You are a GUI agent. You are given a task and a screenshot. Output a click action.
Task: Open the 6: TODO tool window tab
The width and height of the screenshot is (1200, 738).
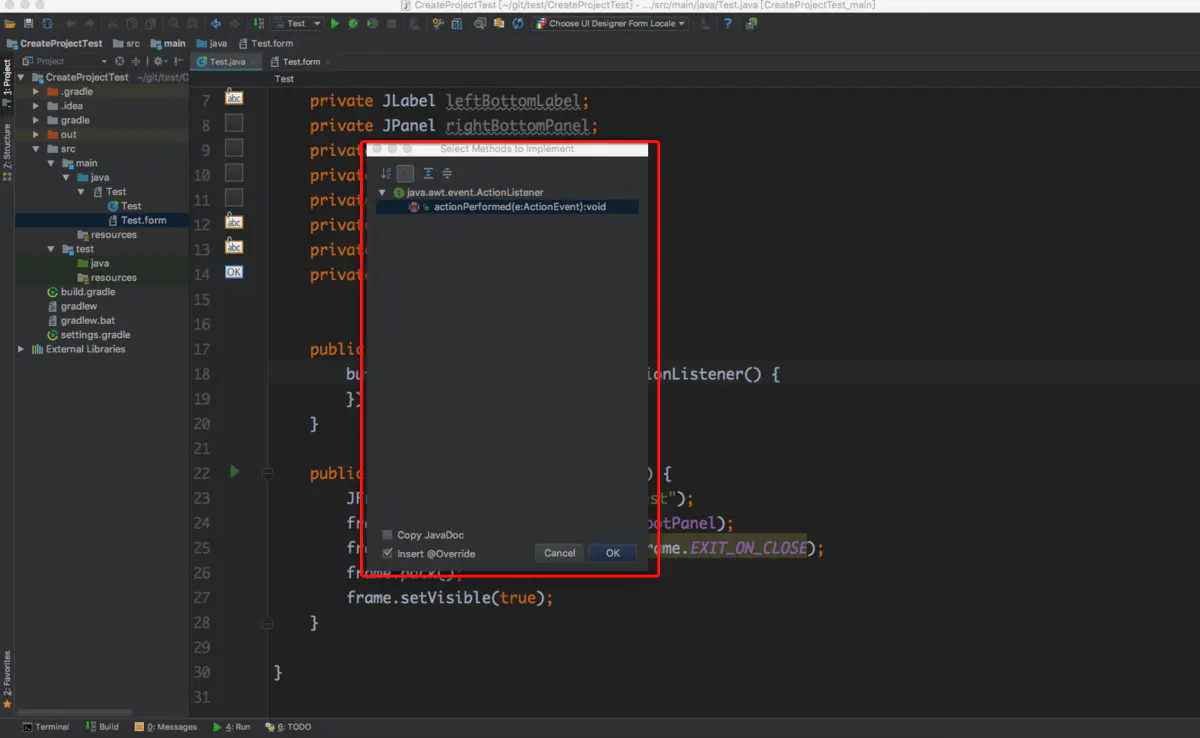pyautogui.click(x=289, y=727)
